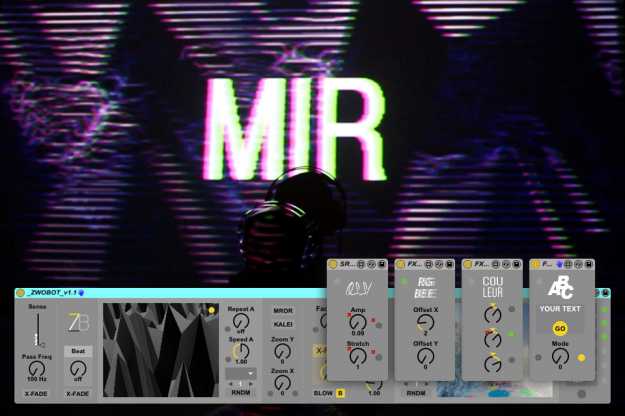Toggle green LED beside middle COULEUR knob
This screenshot has height=416, width=625.
click(511, 334)
